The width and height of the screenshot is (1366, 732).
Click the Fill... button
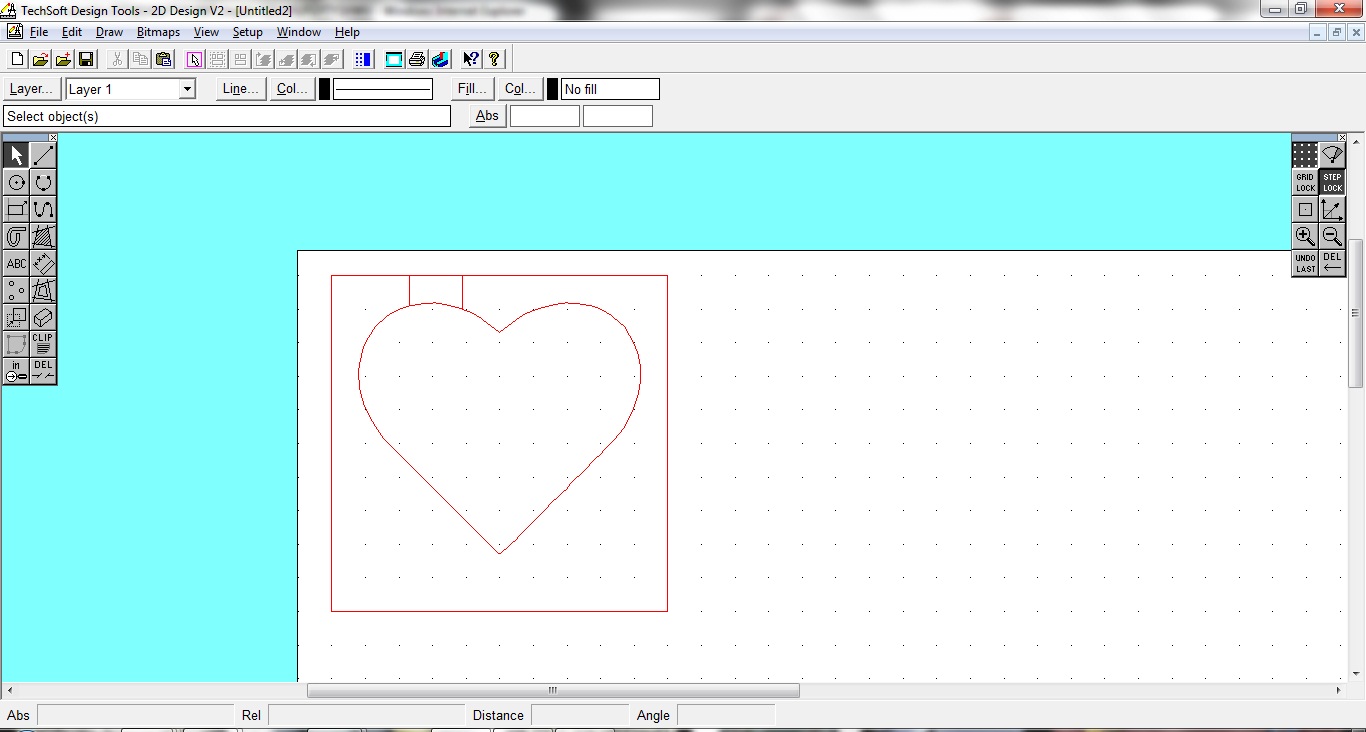point(472,89)
